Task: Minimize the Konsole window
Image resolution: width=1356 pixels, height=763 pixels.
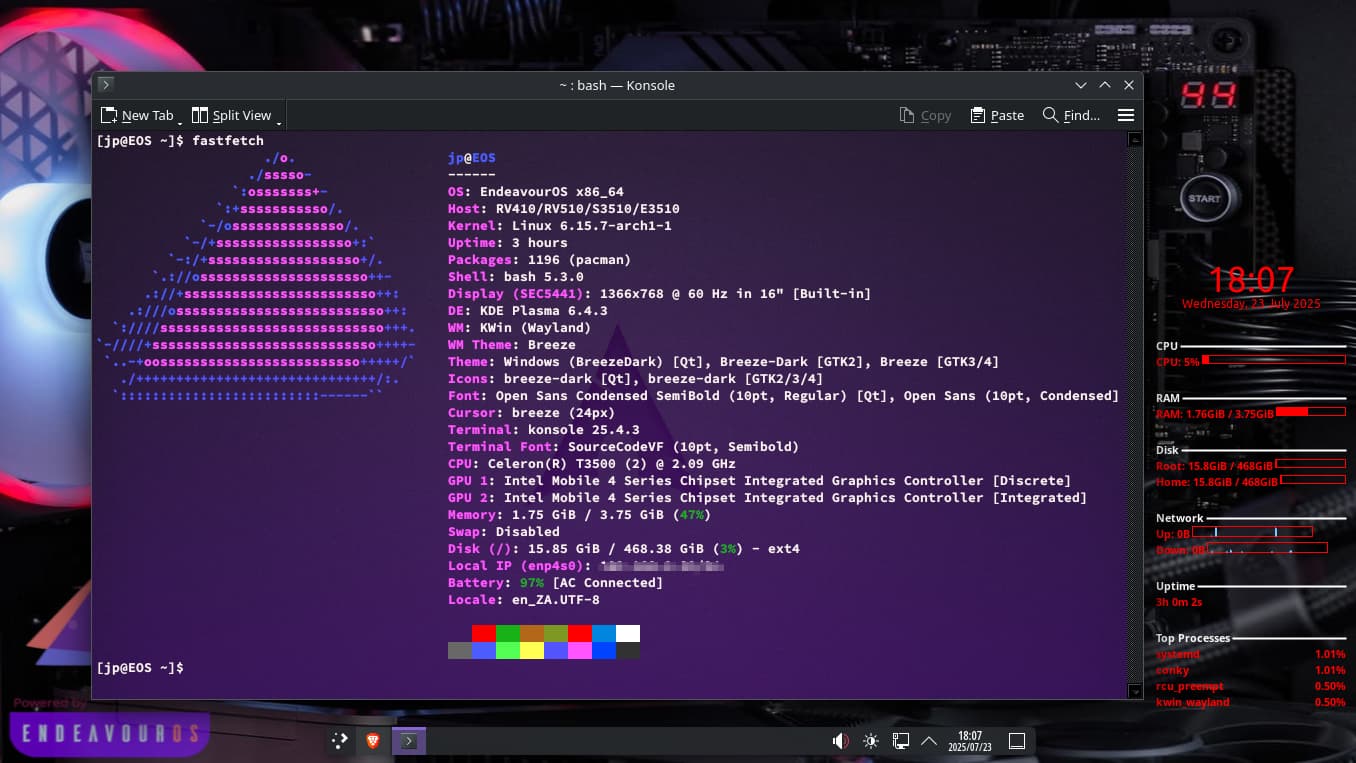Action: [x=1081, y=85]
